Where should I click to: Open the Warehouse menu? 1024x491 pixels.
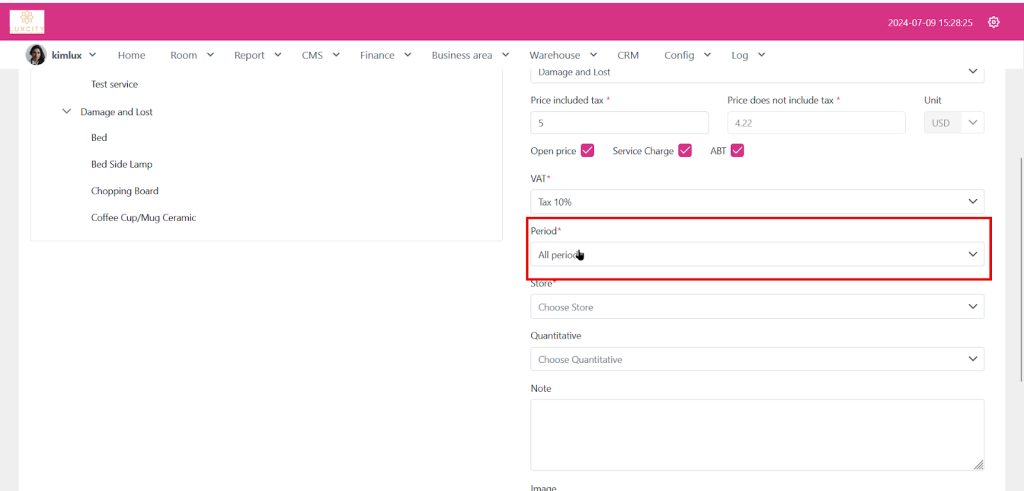[x=562, y=55]
